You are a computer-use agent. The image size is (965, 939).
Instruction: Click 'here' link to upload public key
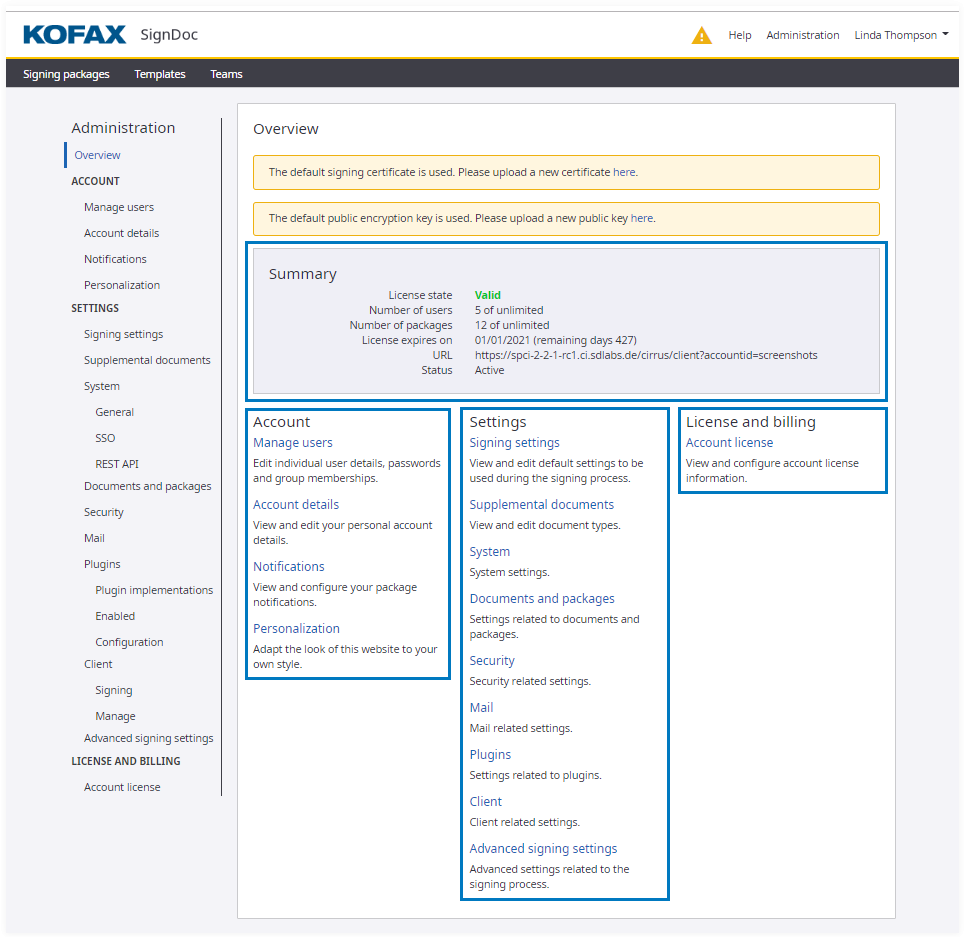[641, 218]
